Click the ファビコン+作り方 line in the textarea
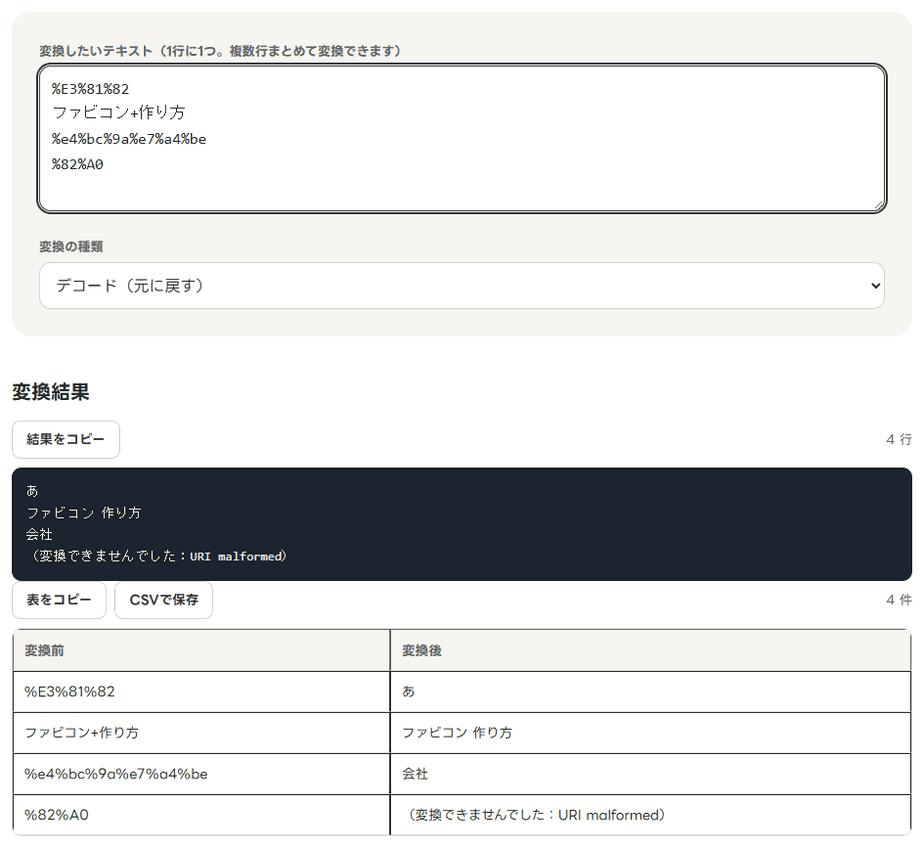This screenshot has width=924, height=848. coord(118,113)
